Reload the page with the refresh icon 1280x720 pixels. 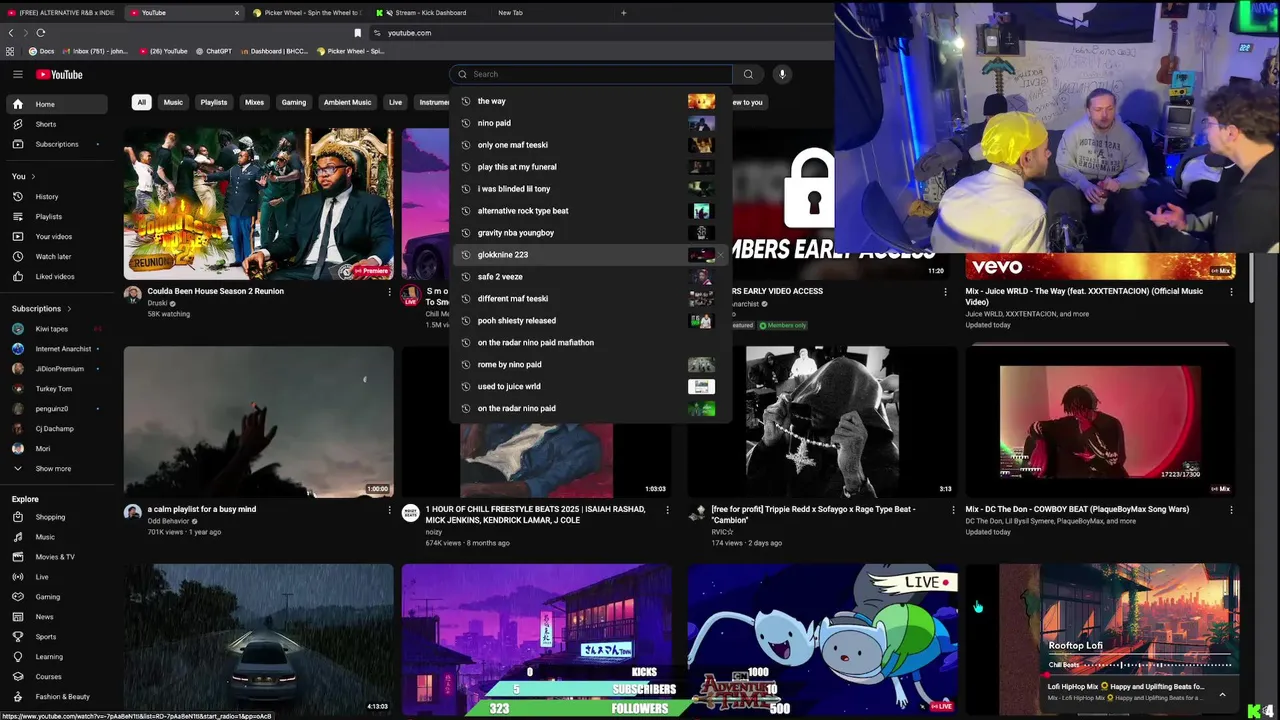pyautogui.click(x=40, y=33)
